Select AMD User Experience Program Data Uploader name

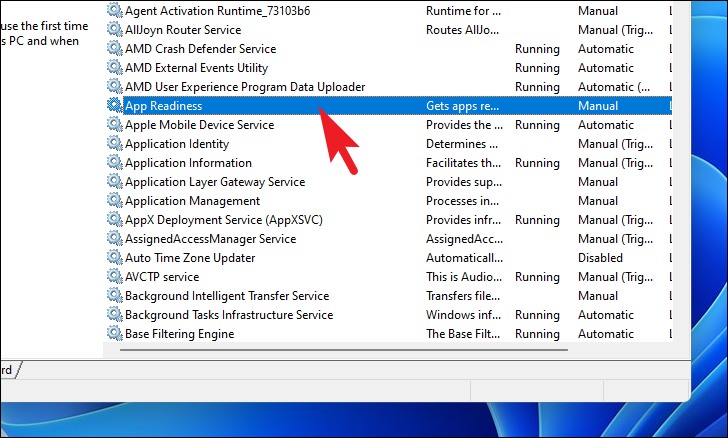(x=245, y=87)
